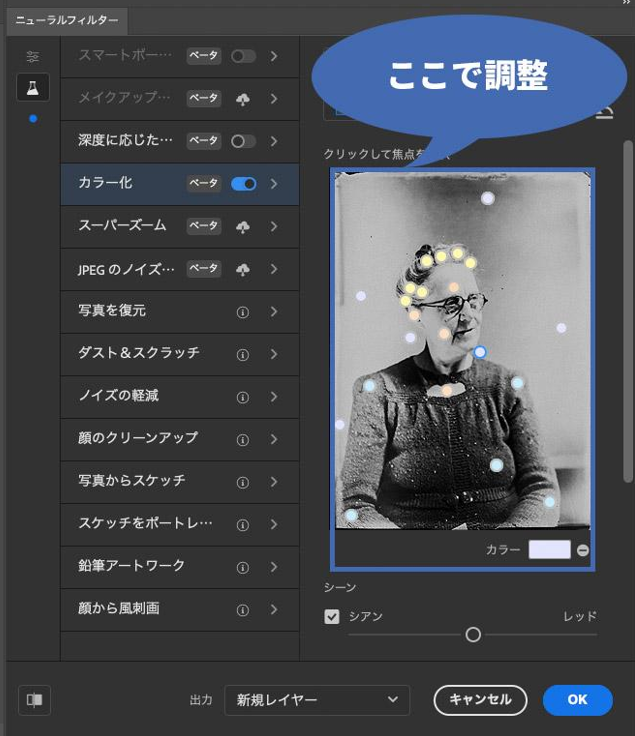Show info for 鉛筆アートワーク filter
This screenshot has width=635, height=736.
pos(243,567)
